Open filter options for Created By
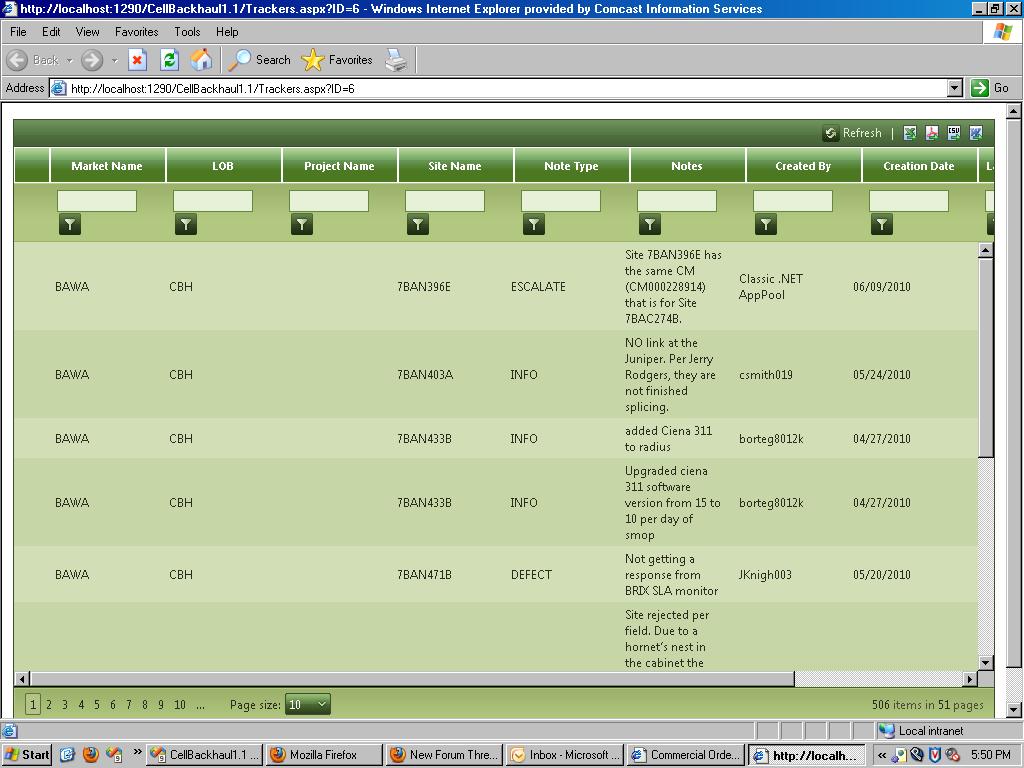 [x=766, y=225]
